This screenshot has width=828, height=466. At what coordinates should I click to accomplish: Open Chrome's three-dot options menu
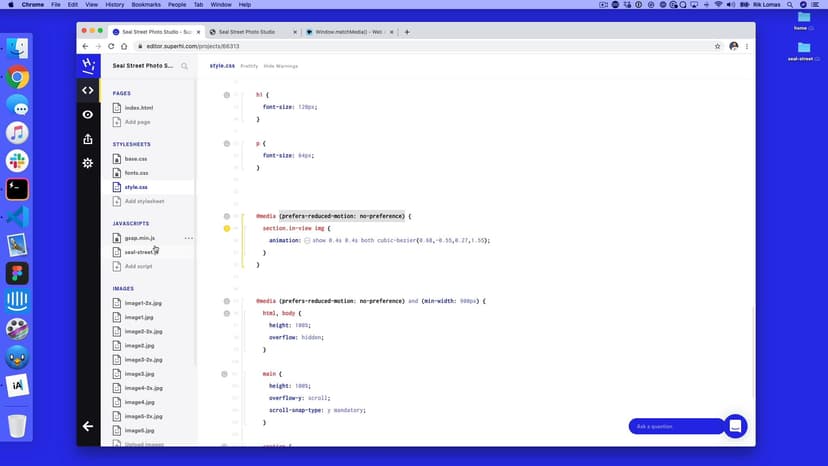click(747, 46)
